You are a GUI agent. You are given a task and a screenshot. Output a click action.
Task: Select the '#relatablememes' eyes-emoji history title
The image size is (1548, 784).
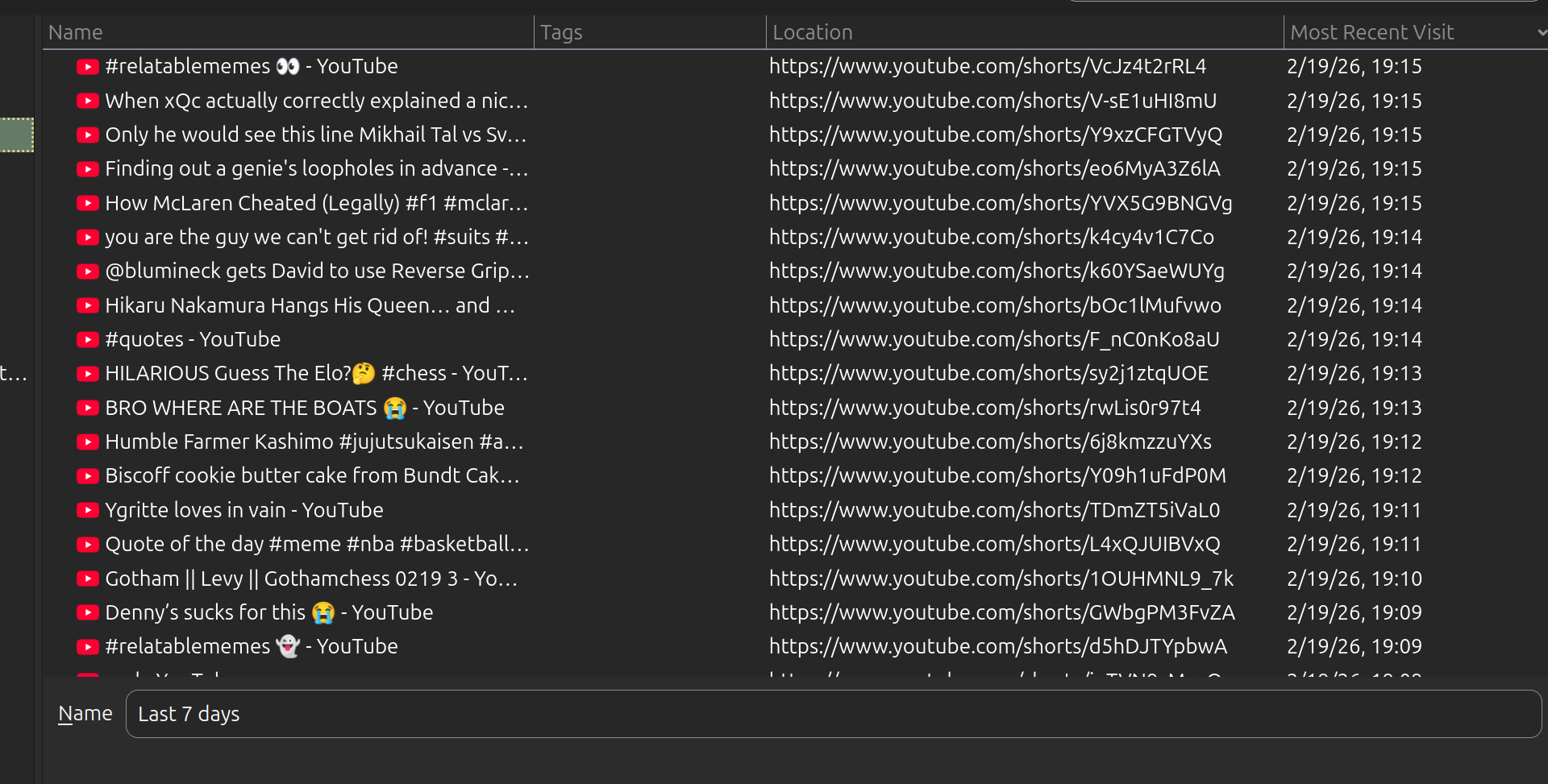[252, 66]
